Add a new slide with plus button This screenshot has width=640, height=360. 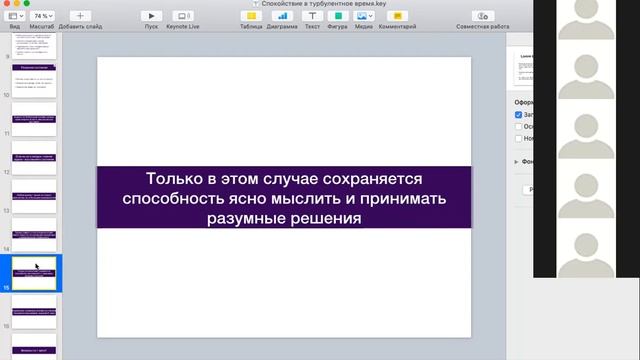coord(80,16)
